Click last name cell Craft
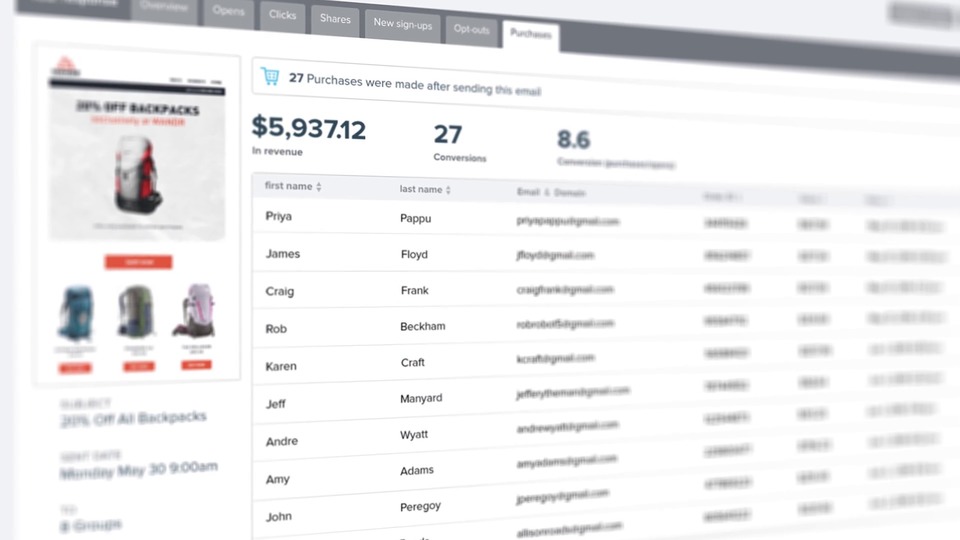The width and height of the screenshot is (960, 540). tap(413, 362)
